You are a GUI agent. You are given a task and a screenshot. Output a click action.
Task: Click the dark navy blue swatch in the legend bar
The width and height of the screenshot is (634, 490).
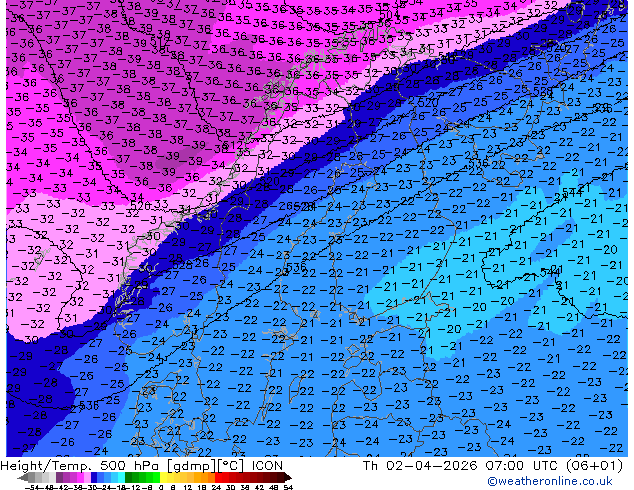pyautogui.click(x=94, y=478)
